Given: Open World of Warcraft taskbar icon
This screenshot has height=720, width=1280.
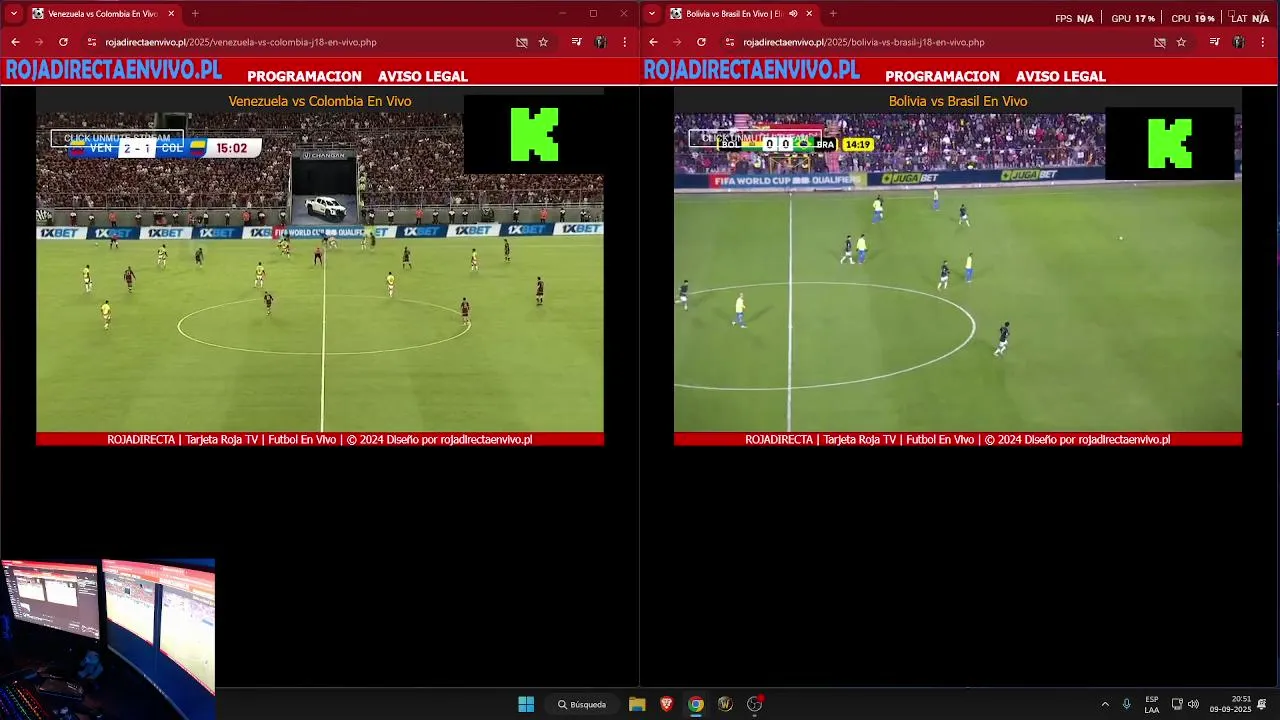Looking at the screenshot, I should (x=725, y=704).
